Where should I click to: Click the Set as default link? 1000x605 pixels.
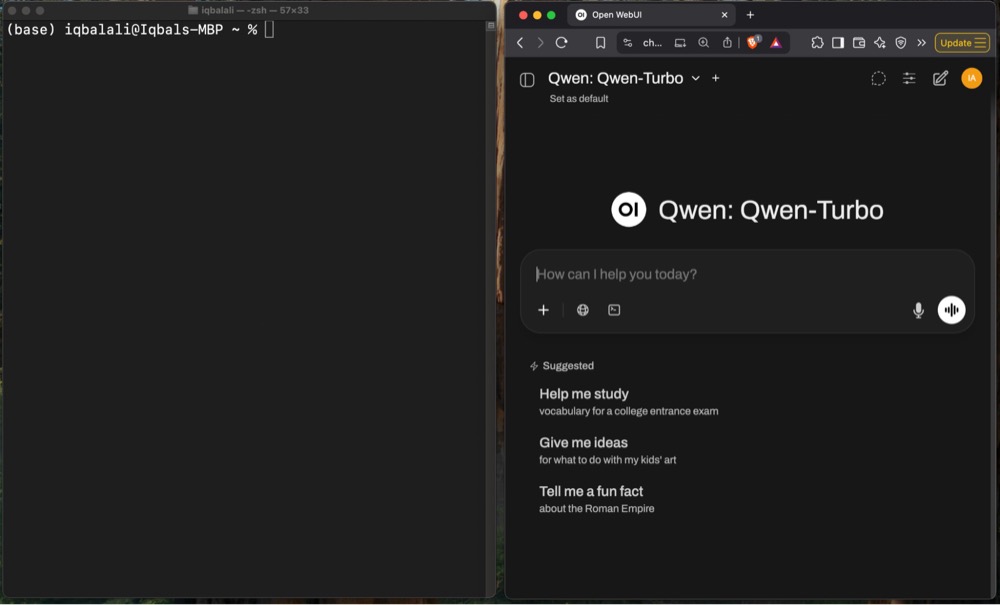click(578, 98)
